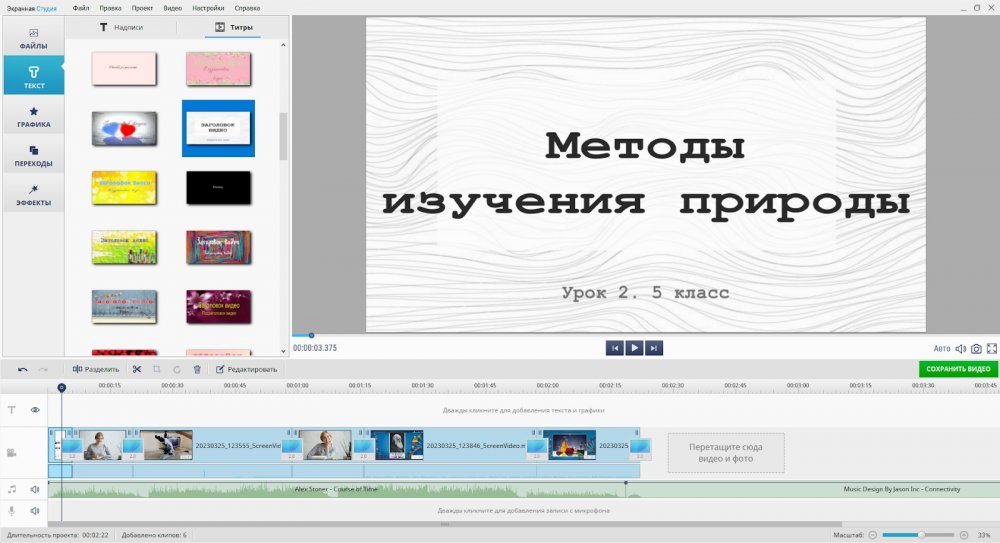Screen dimensions: 1000x543
Task: Enter fullscreen preview mode
Action: 992,348
